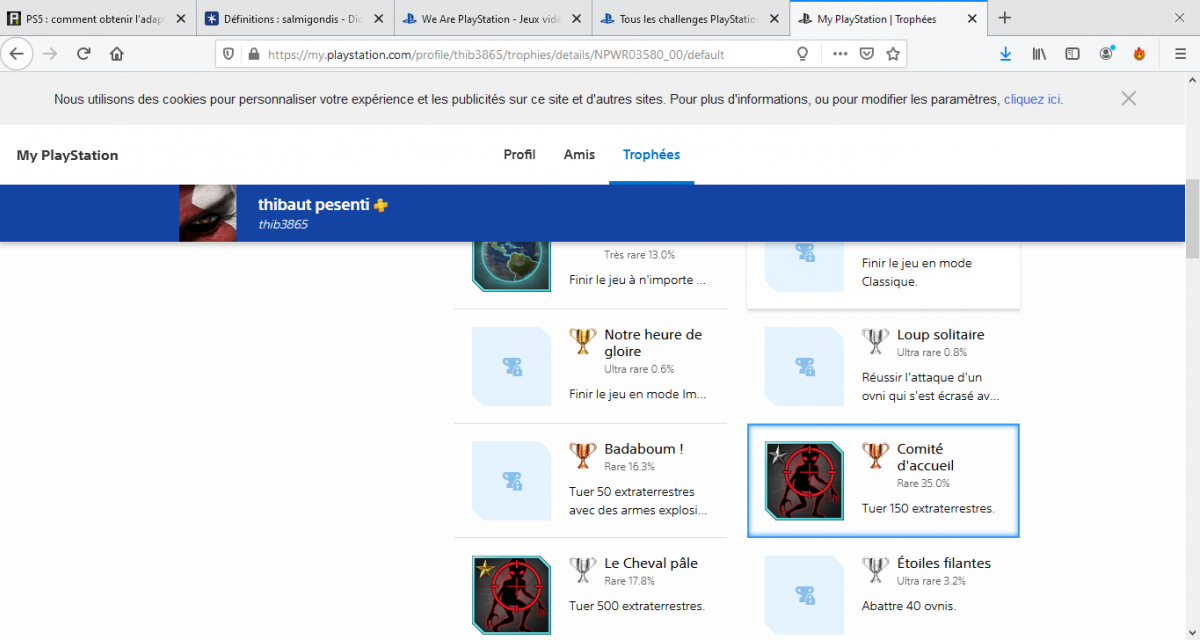Screen dimensions: 1200x640
Task: Click the profile avatar picture
Action: [208, 213]
